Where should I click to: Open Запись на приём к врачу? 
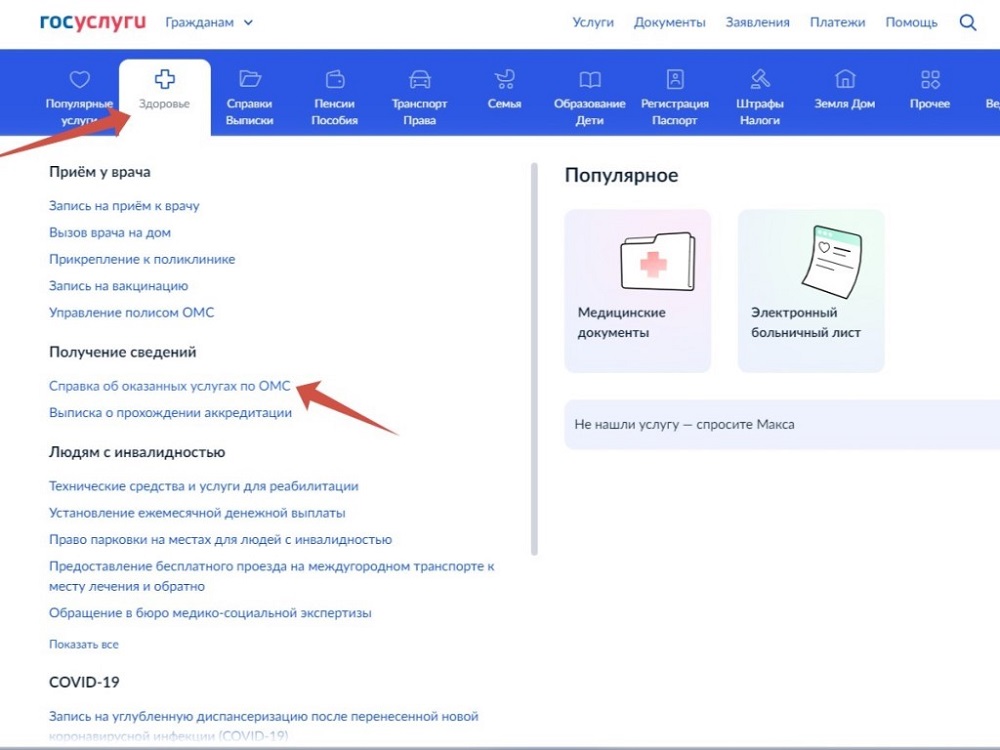pos(124,206)
